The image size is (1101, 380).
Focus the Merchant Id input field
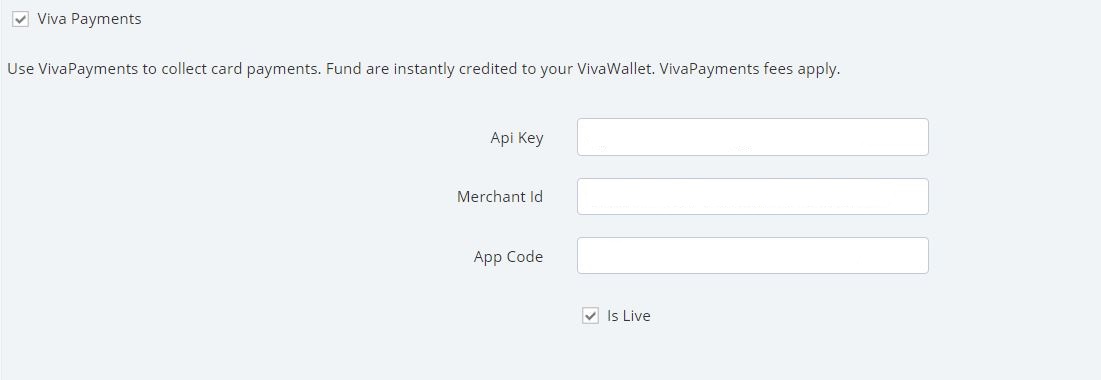coord(753,197)
